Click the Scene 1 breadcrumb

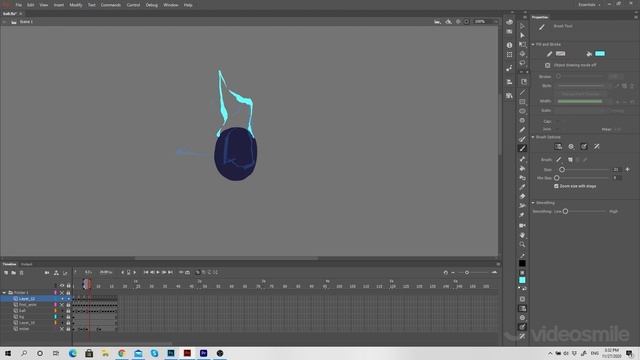(x=26, y=22)
